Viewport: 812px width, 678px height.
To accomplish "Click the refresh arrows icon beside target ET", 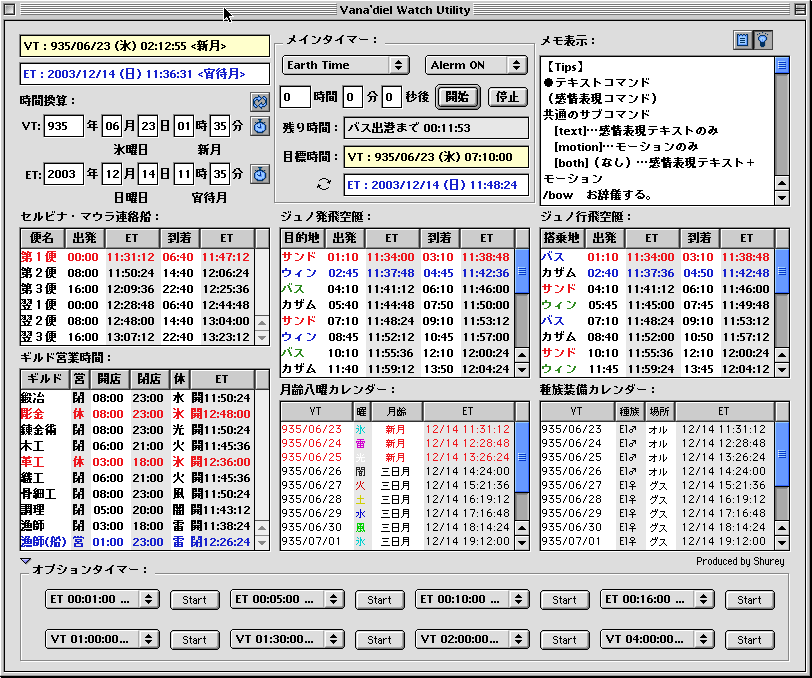I will (x=324, y=184).
